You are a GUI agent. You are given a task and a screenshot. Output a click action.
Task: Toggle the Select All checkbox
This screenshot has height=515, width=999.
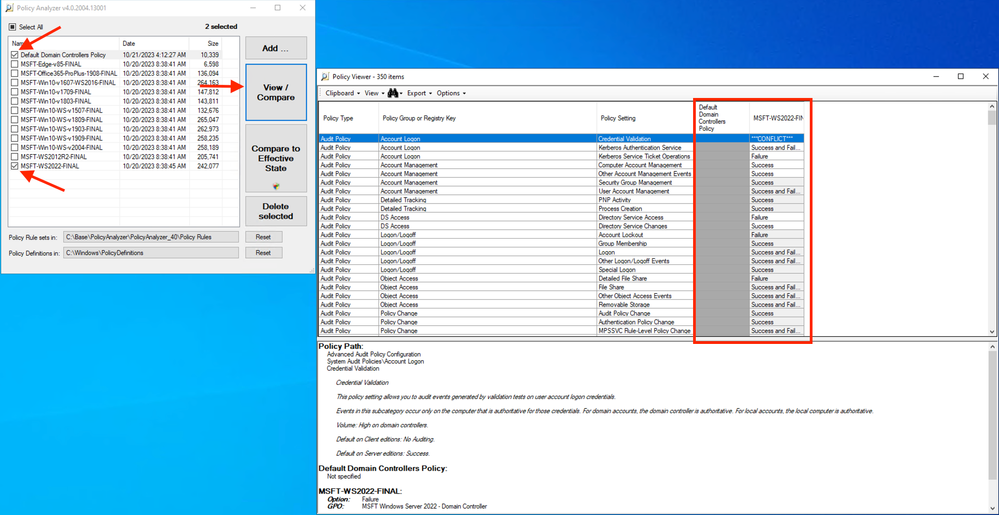click(x=12, y=27)
